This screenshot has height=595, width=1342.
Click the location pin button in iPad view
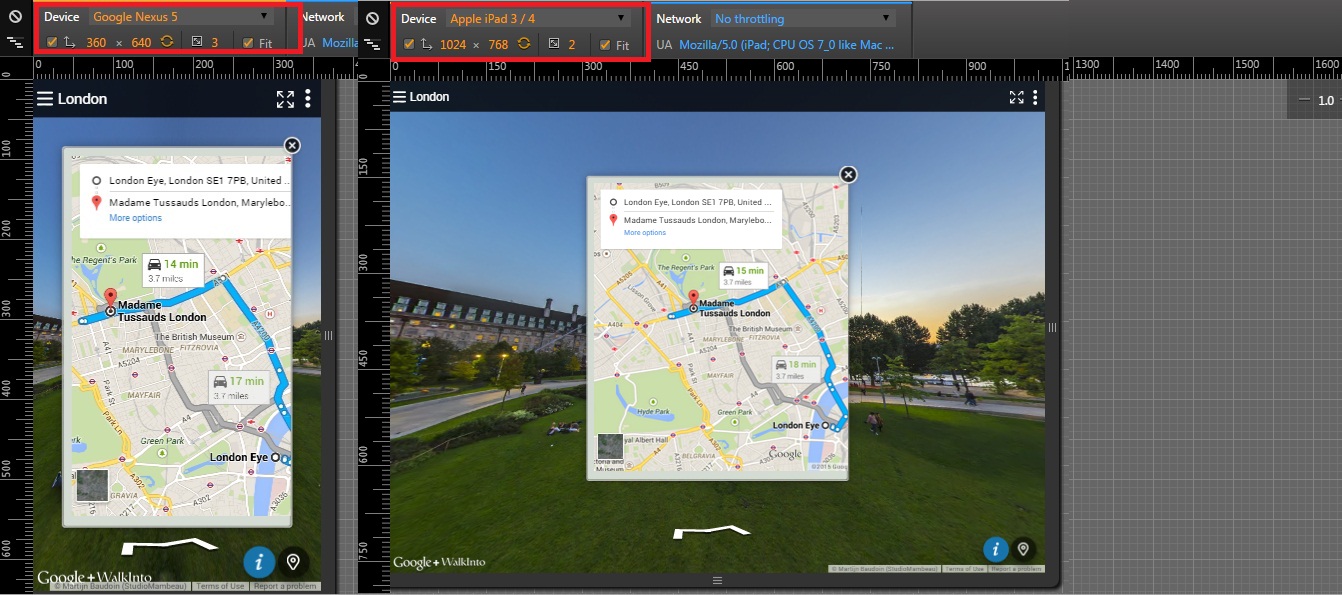click(x=1023, y=549)
